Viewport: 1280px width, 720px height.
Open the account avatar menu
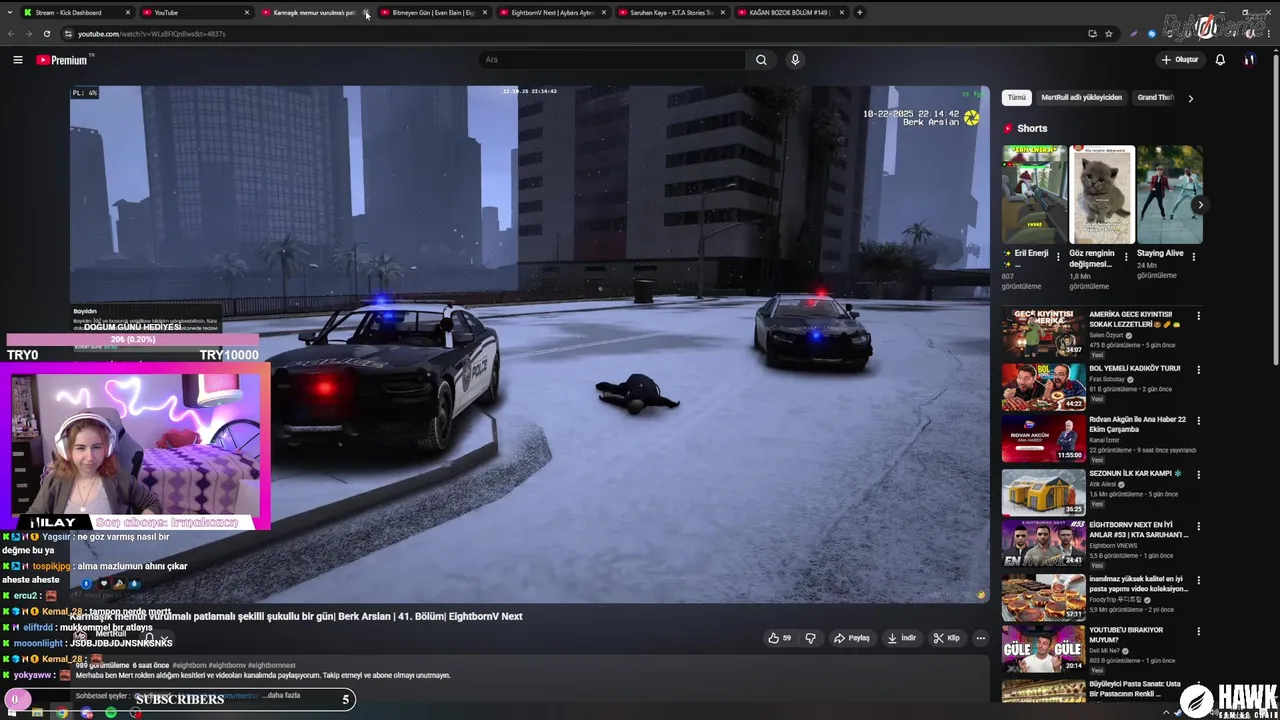1249,60
